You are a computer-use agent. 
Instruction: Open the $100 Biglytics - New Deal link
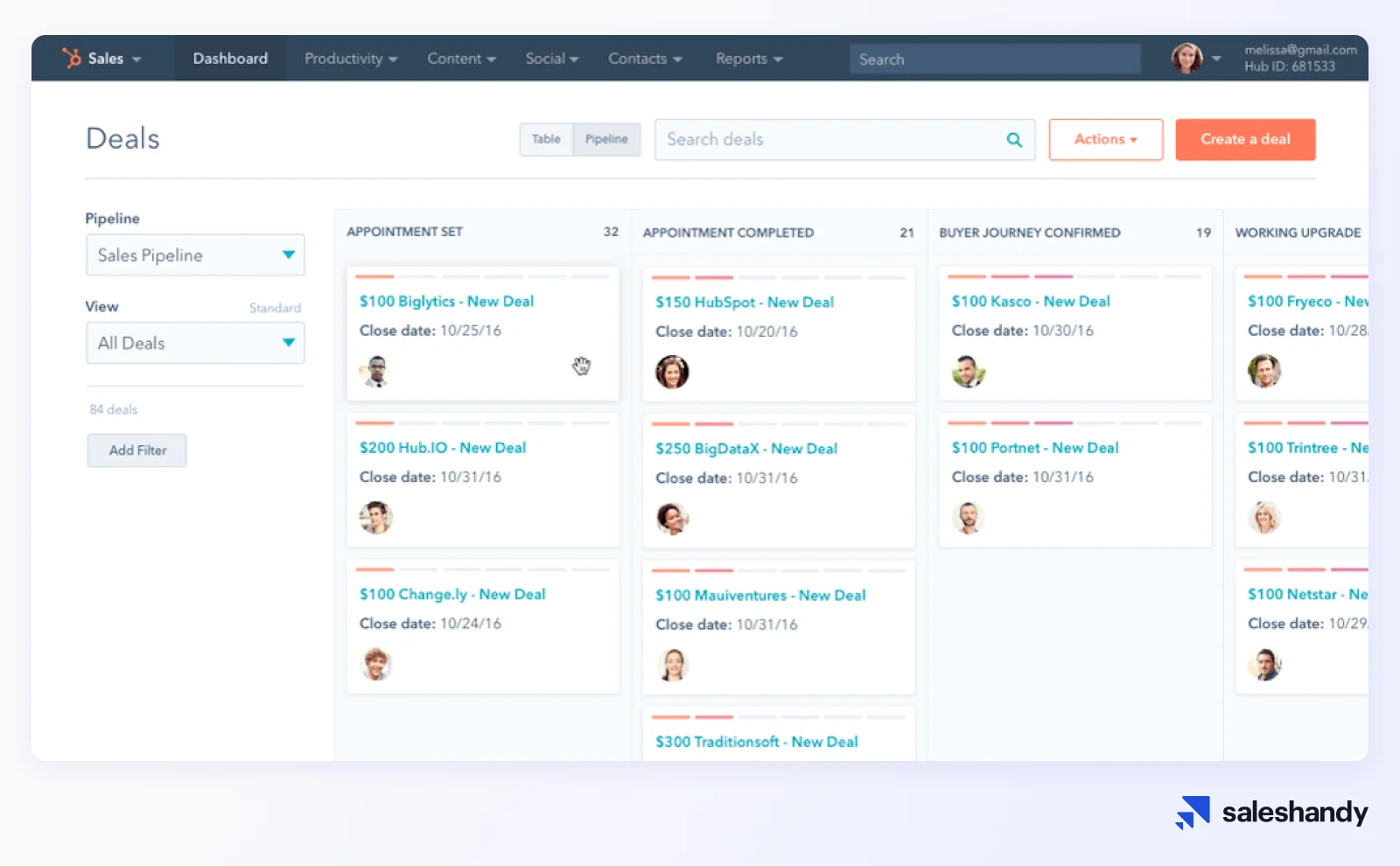coord(446,301)
